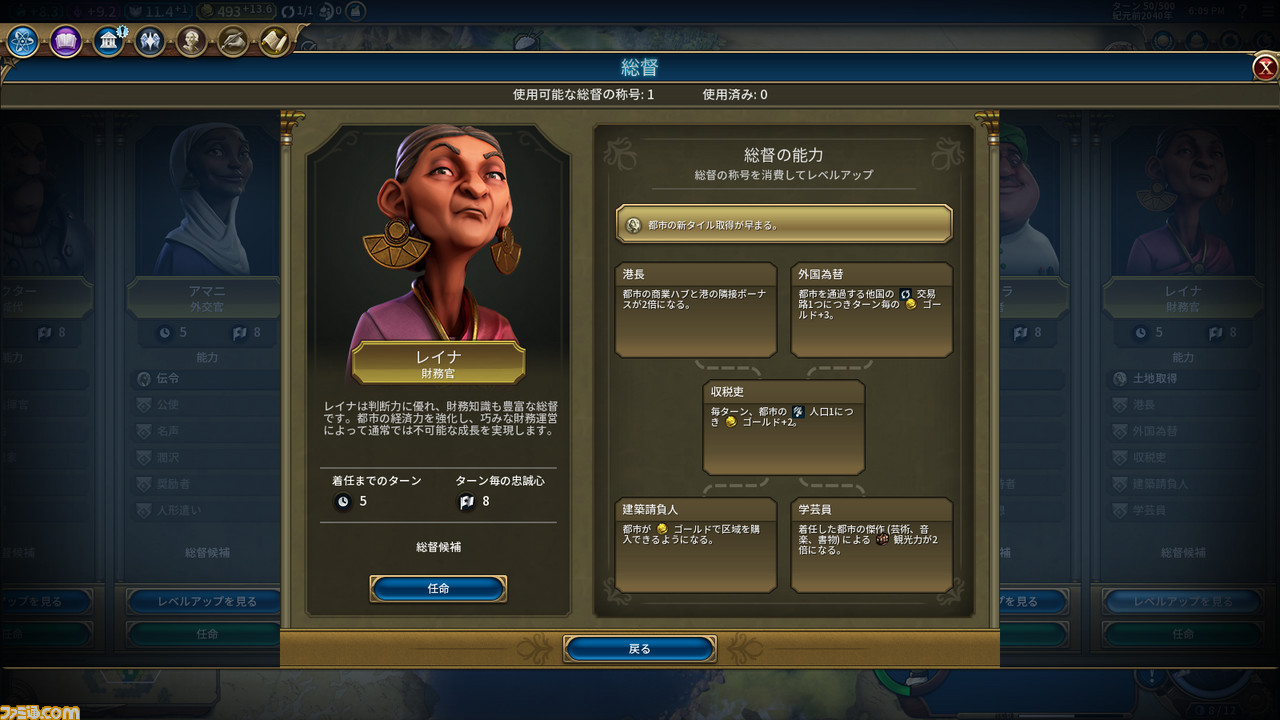Open the religion wings icon
The width and height of the screenshot is (1280, 720).
[150, 41]
